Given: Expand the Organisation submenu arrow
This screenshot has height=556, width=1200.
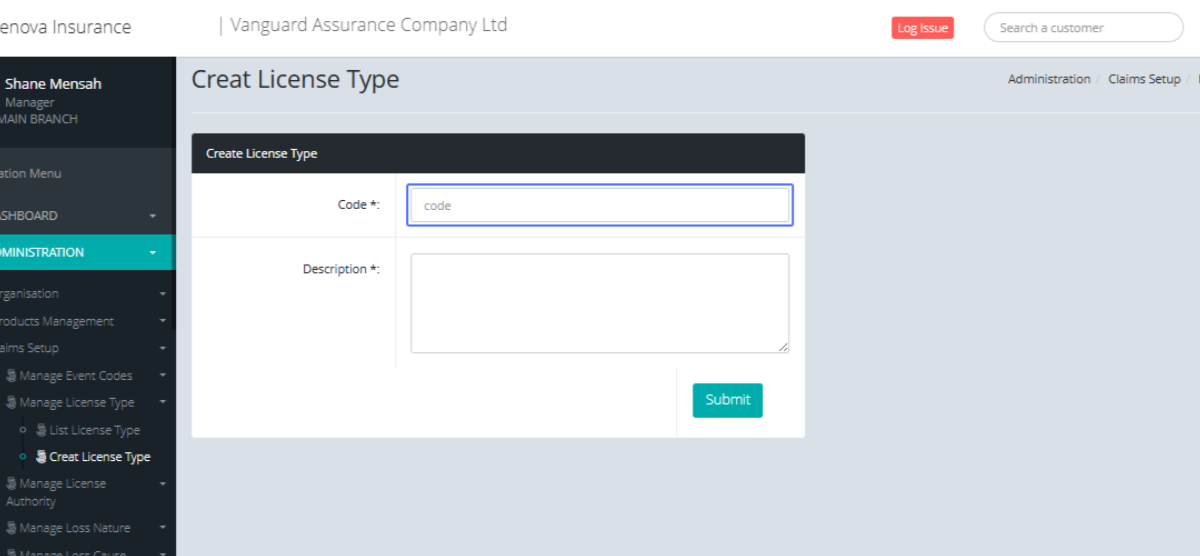Looking at the screenshot, I should (x=163, y=294).
